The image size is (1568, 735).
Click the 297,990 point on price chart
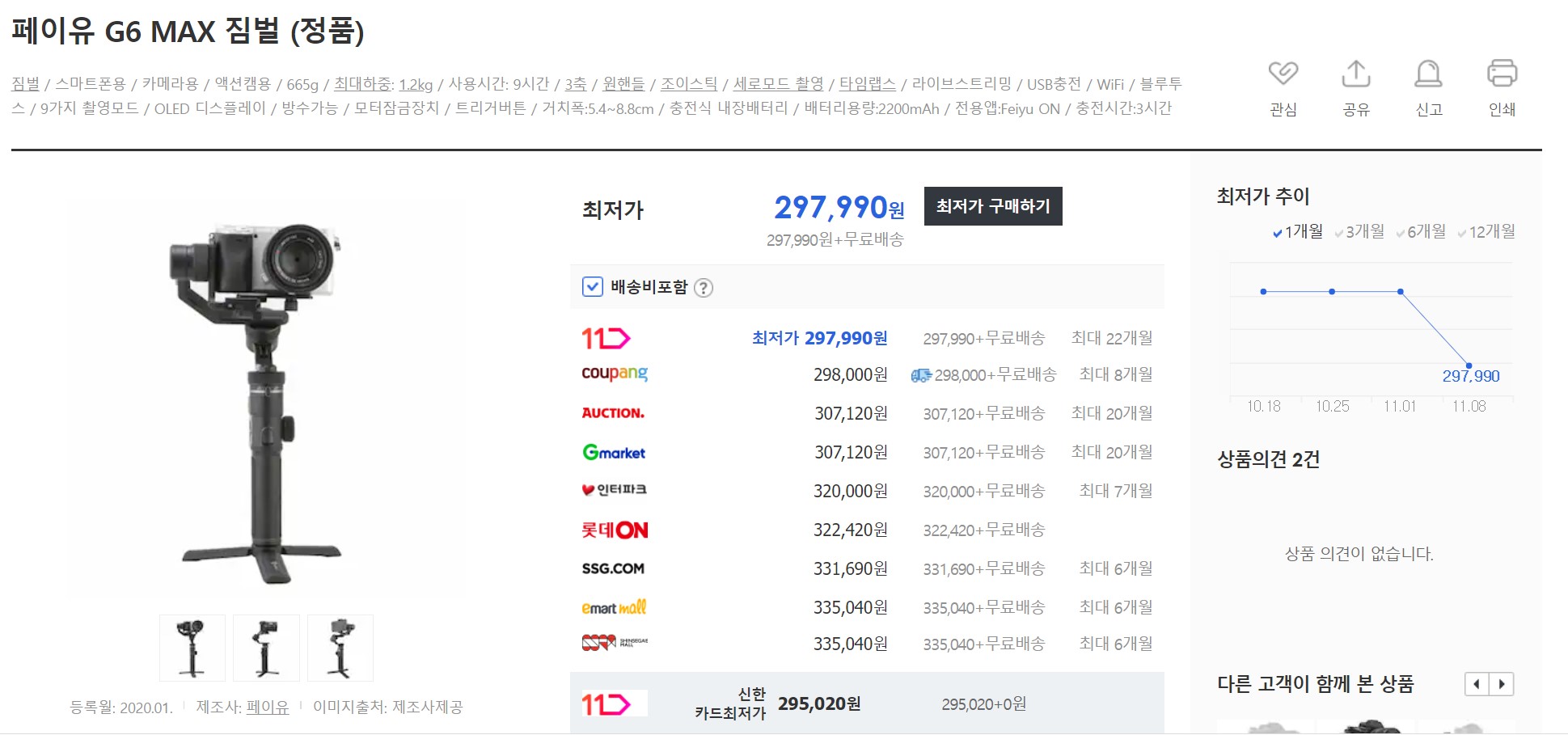(1469, 365)
